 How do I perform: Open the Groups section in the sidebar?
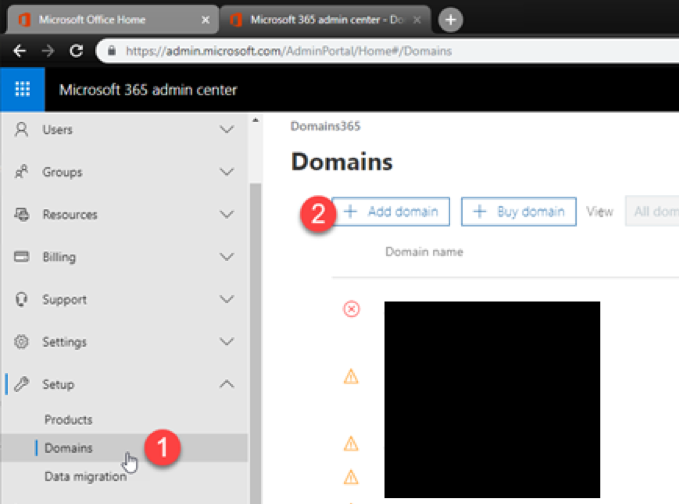click(x=124, y=172)
